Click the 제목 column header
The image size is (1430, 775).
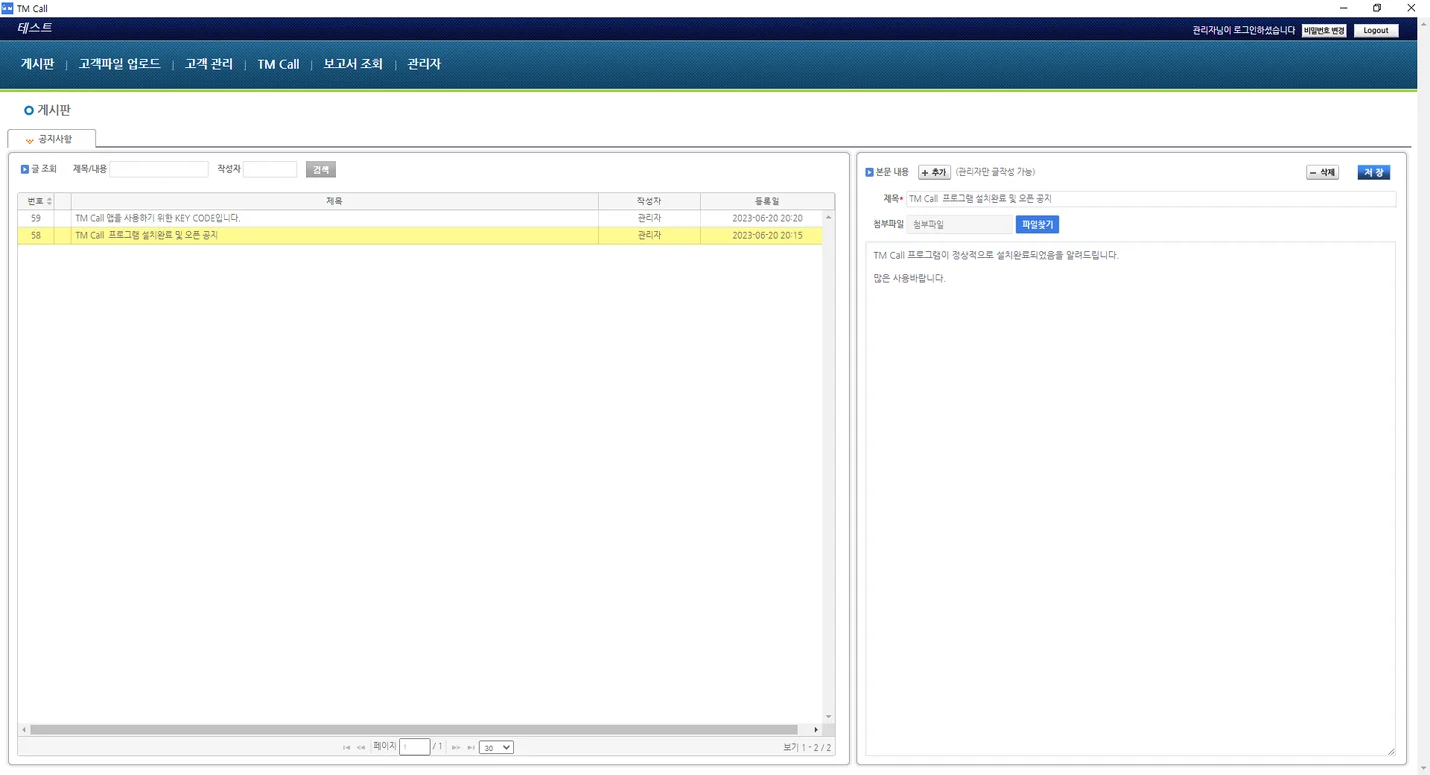[x=334, y=201]
